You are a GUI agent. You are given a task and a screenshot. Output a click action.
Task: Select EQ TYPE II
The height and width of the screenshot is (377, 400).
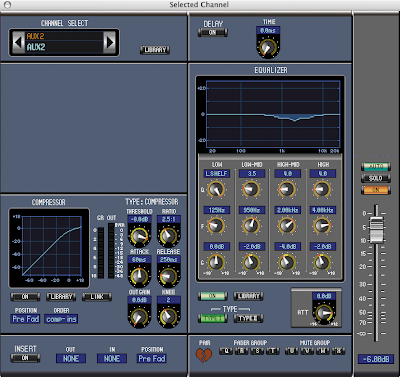click(x=248, y=318)
